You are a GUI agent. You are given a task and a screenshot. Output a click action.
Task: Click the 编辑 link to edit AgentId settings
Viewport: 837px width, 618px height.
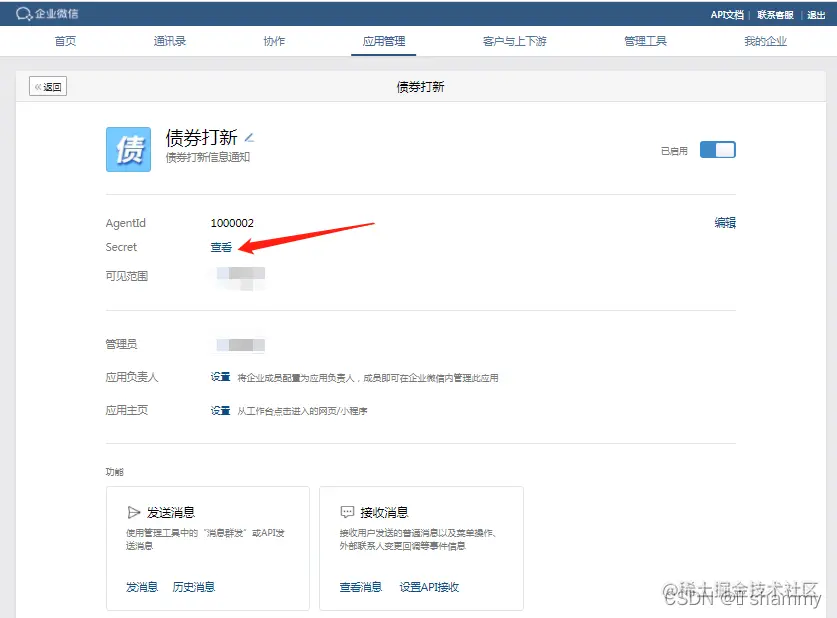724,222
